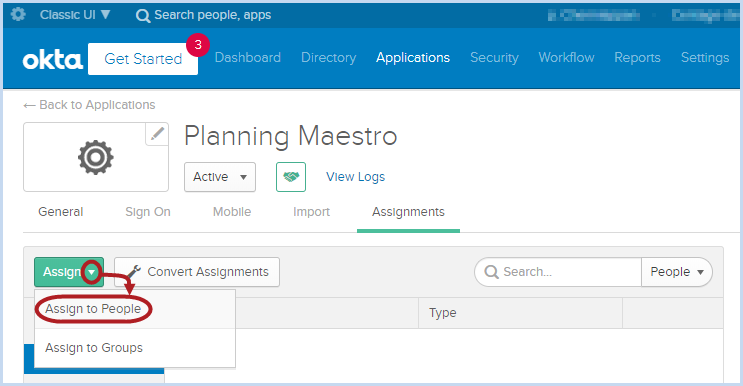This screenshot has height=386, width=743.
Task: Switch to the Import tab
Action: click(311, 212)
